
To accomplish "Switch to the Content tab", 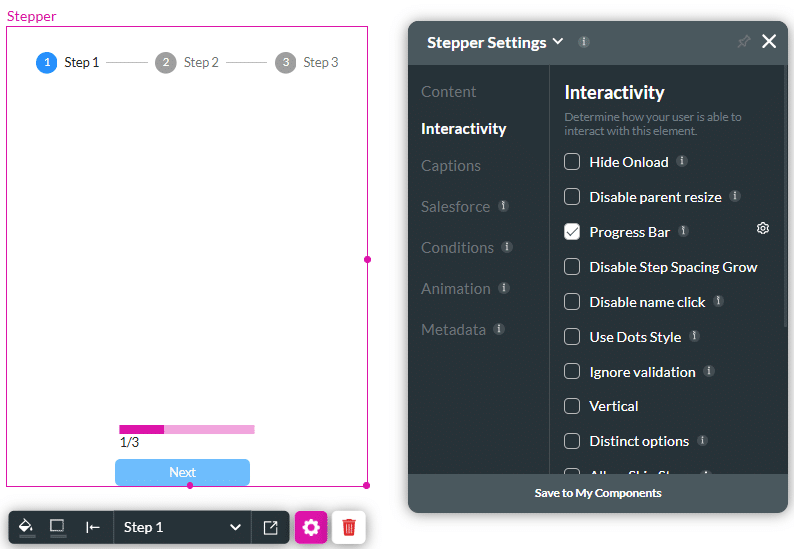I will (x=448, y=92).
